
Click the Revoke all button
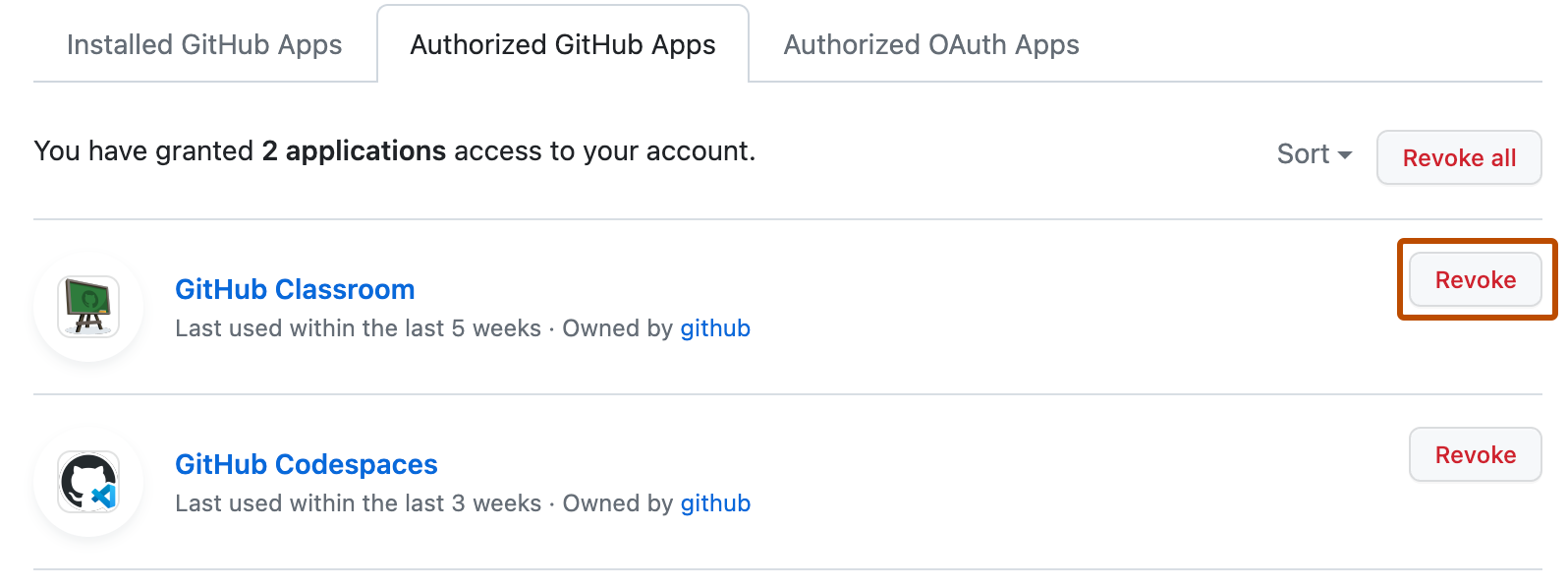pos(1458,157)
